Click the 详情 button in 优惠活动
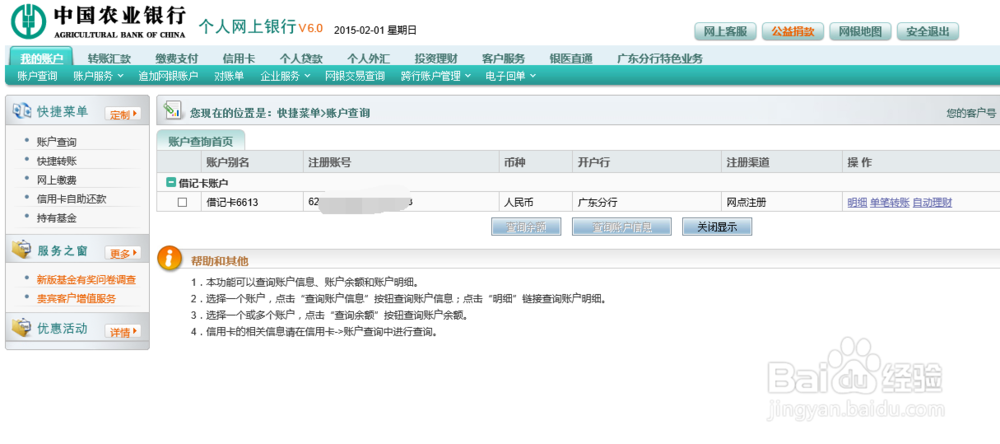This screenshot has width=1000, height=444. (x=122, y=332)
